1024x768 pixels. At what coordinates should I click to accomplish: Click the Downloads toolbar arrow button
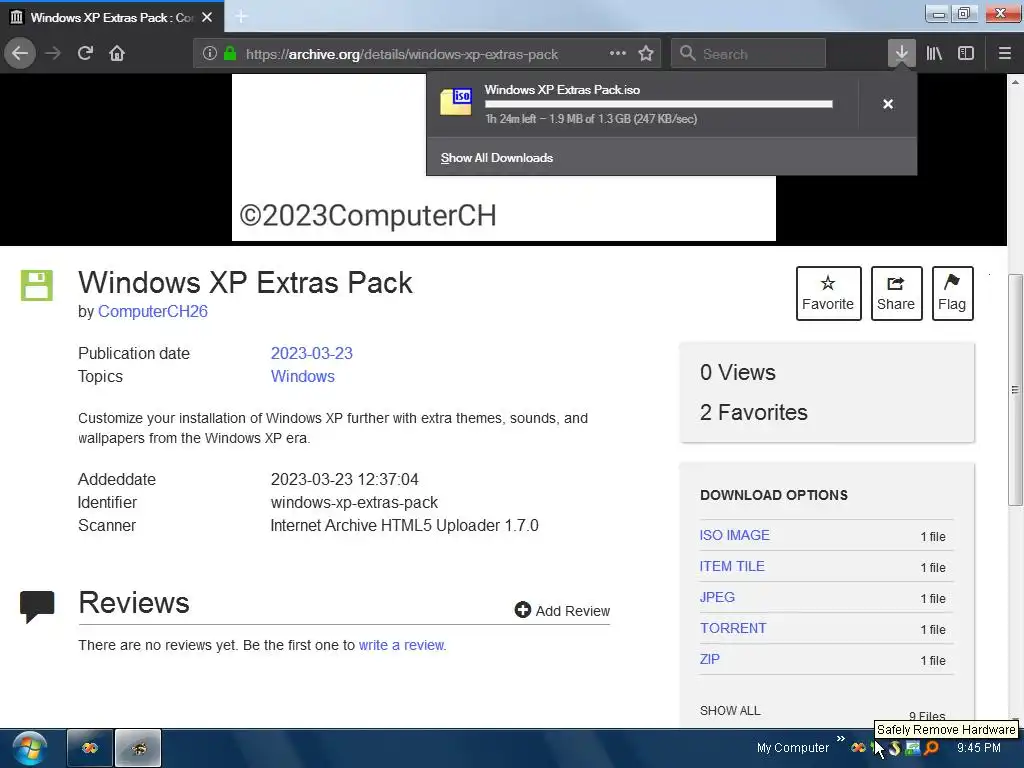pos(901,53)
